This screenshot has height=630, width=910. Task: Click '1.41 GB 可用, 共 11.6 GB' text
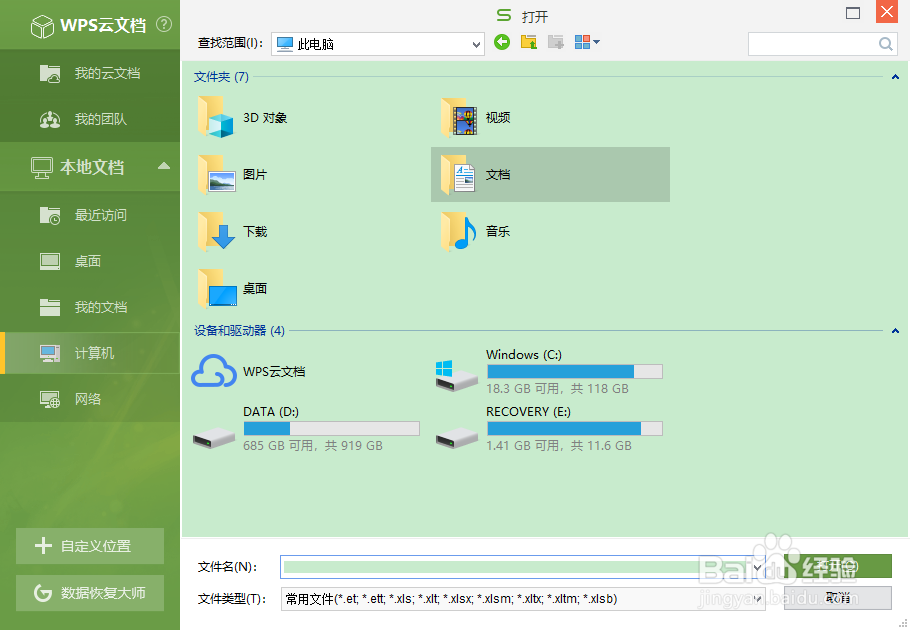[559, 446]
